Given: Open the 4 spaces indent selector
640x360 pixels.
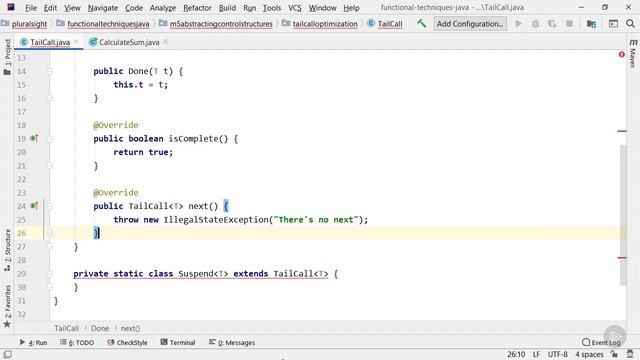Looking at the screenshot, I should (x=589, y=354).
